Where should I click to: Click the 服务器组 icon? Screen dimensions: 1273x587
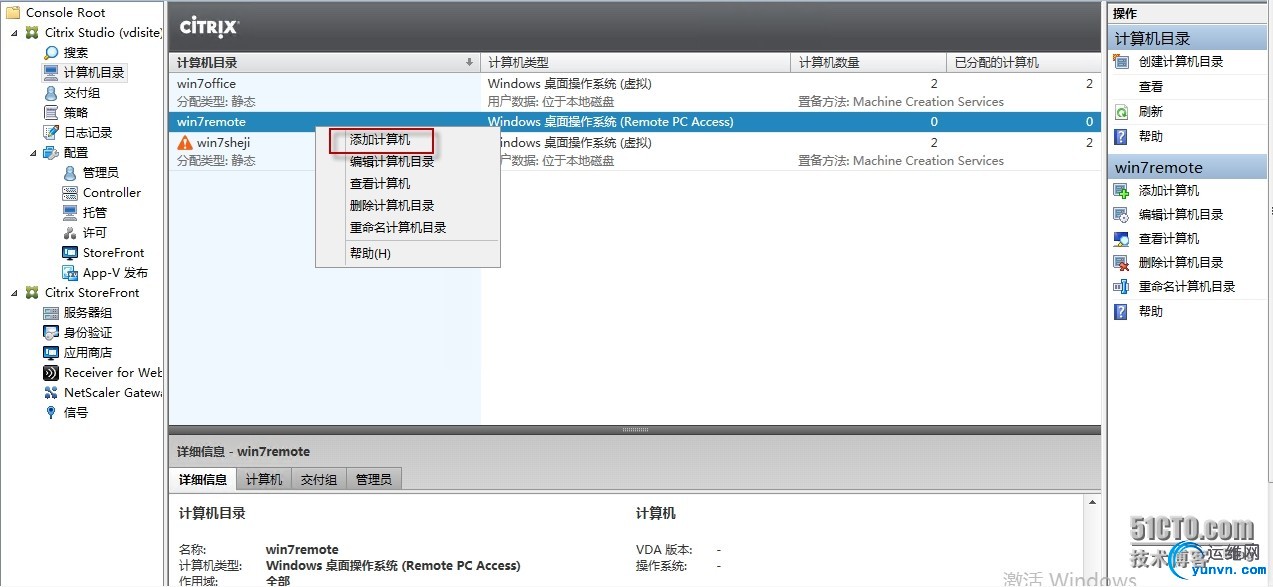[51, 312]
